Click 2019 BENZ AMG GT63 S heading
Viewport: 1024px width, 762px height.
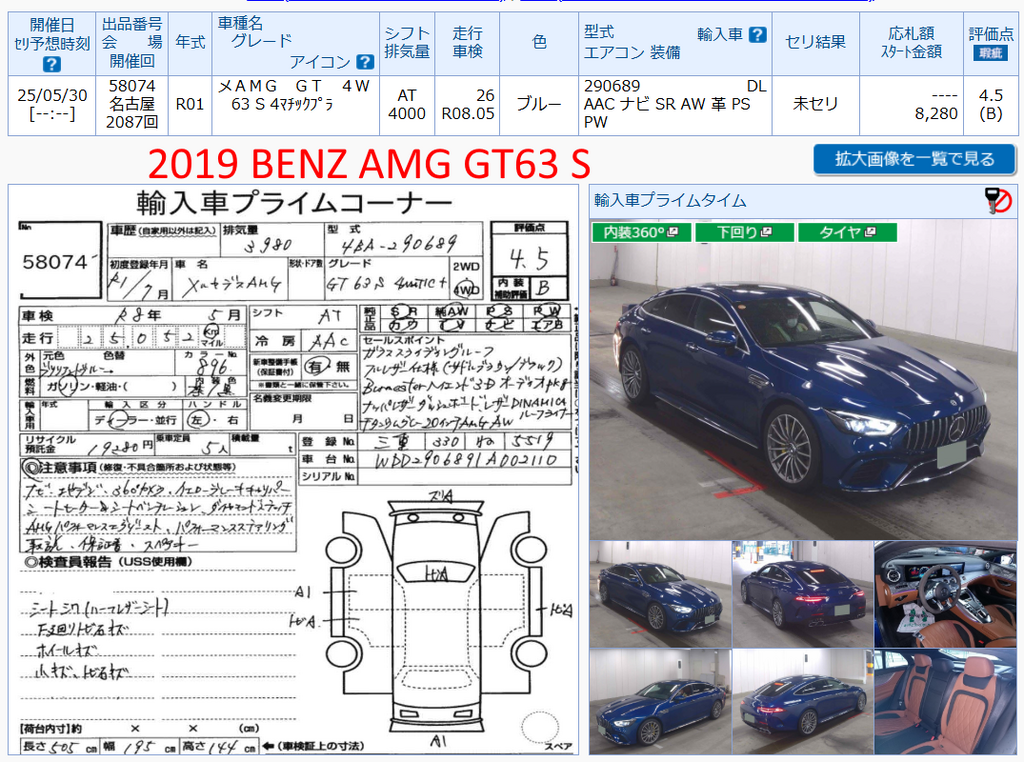(369, 163)
